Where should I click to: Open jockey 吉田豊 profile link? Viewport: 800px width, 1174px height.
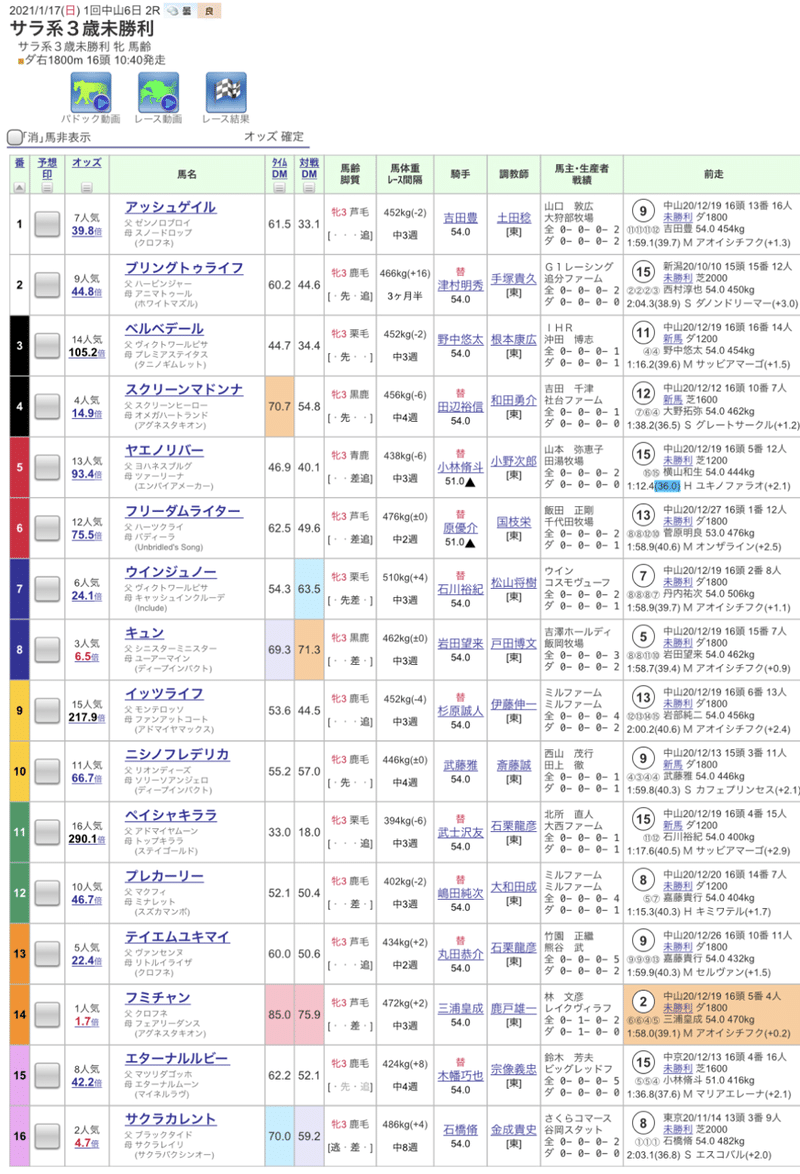click(x=460, y=218)
